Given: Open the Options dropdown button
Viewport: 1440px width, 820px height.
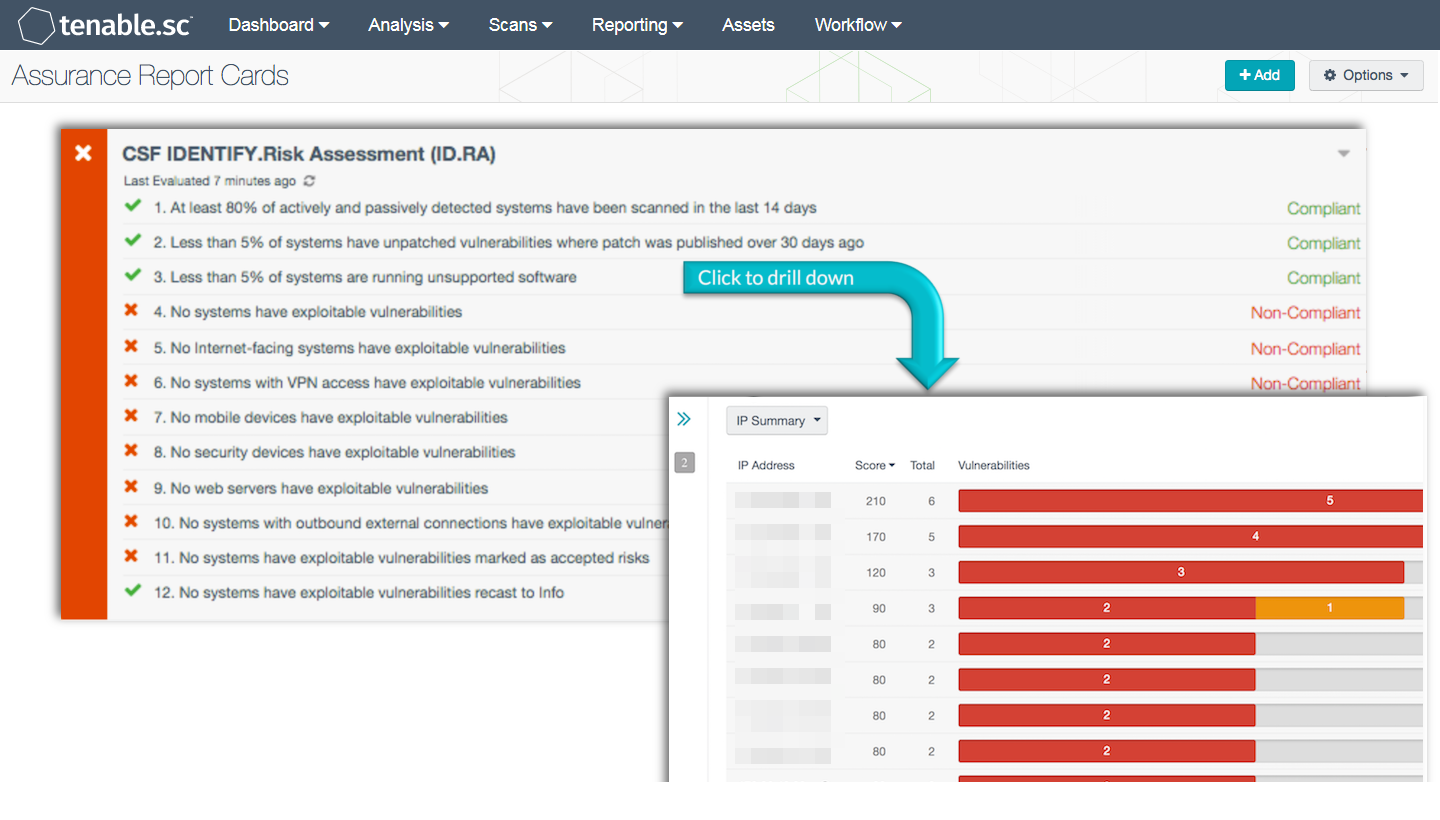Looking at the screenshot, I should coord(1366,75).
